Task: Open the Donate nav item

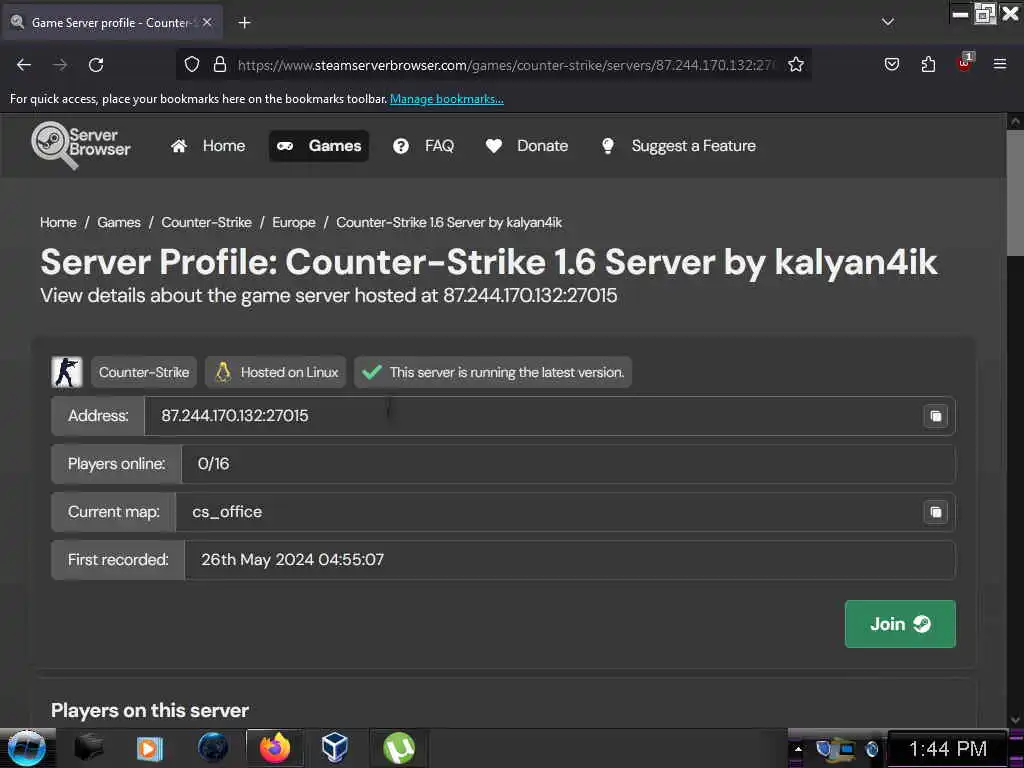Action: (526, 146)
